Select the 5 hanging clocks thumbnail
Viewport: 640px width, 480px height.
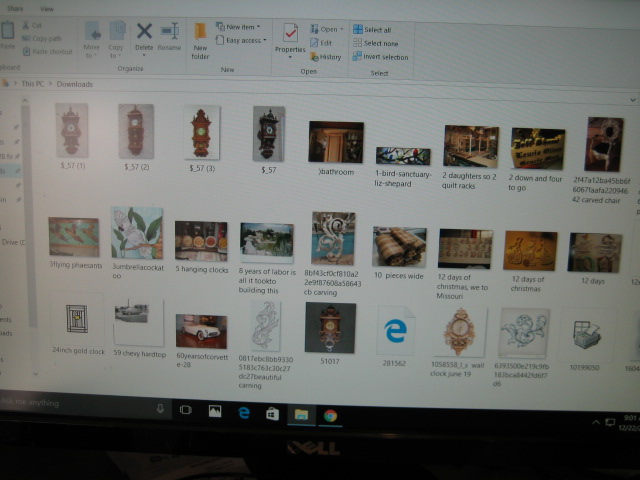(x=201, y=241)
